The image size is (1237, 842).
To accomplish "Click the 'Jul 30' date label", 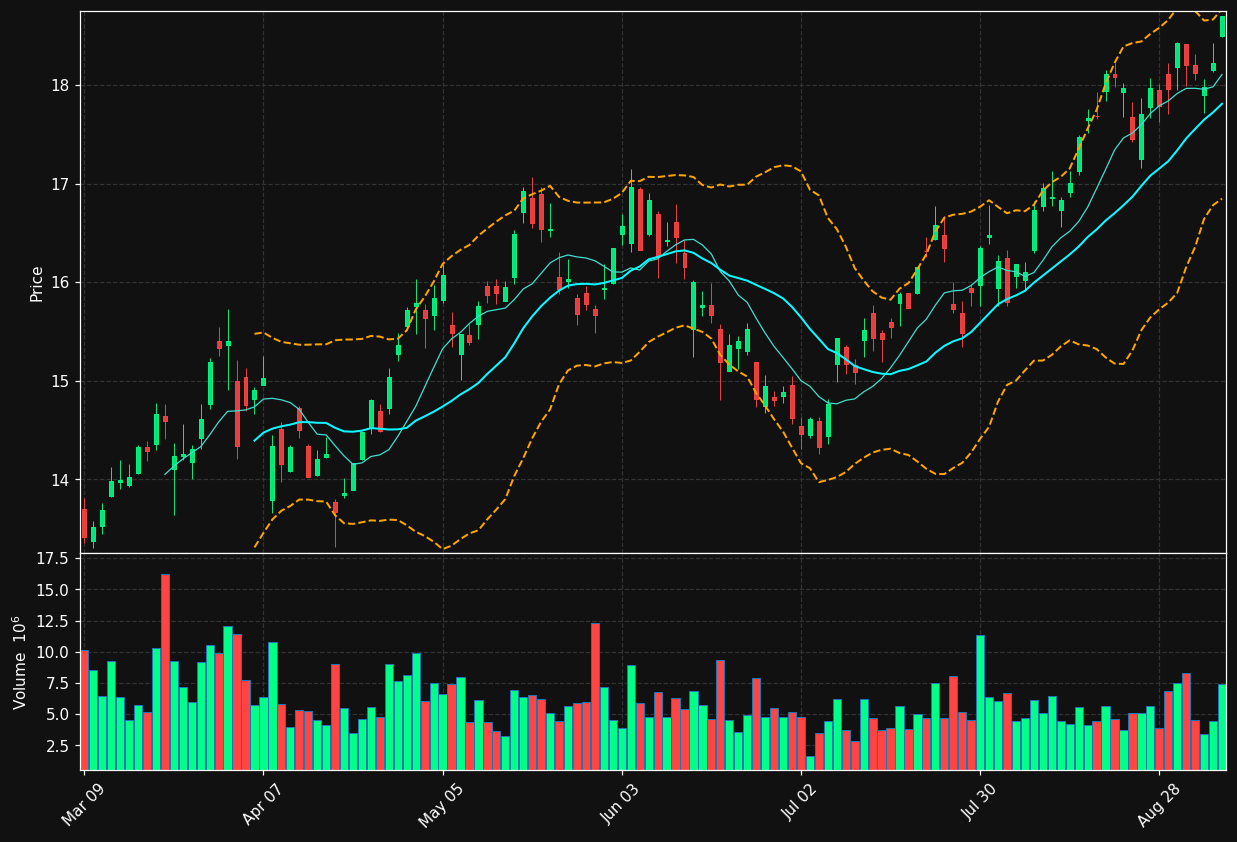I will 978,804.
